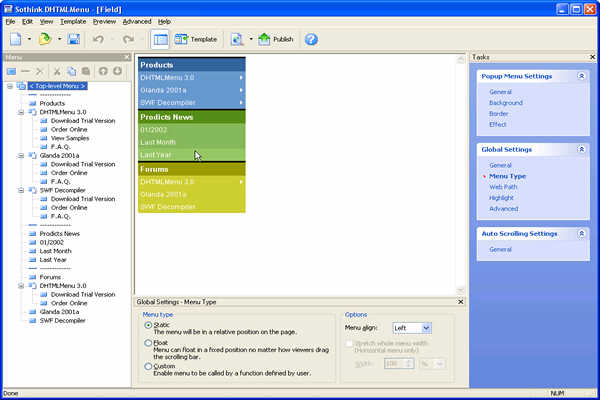Save the project with the floppy icon
Image resolution: width=600 pixels, height=400 pixels.
tap(73, 39)
